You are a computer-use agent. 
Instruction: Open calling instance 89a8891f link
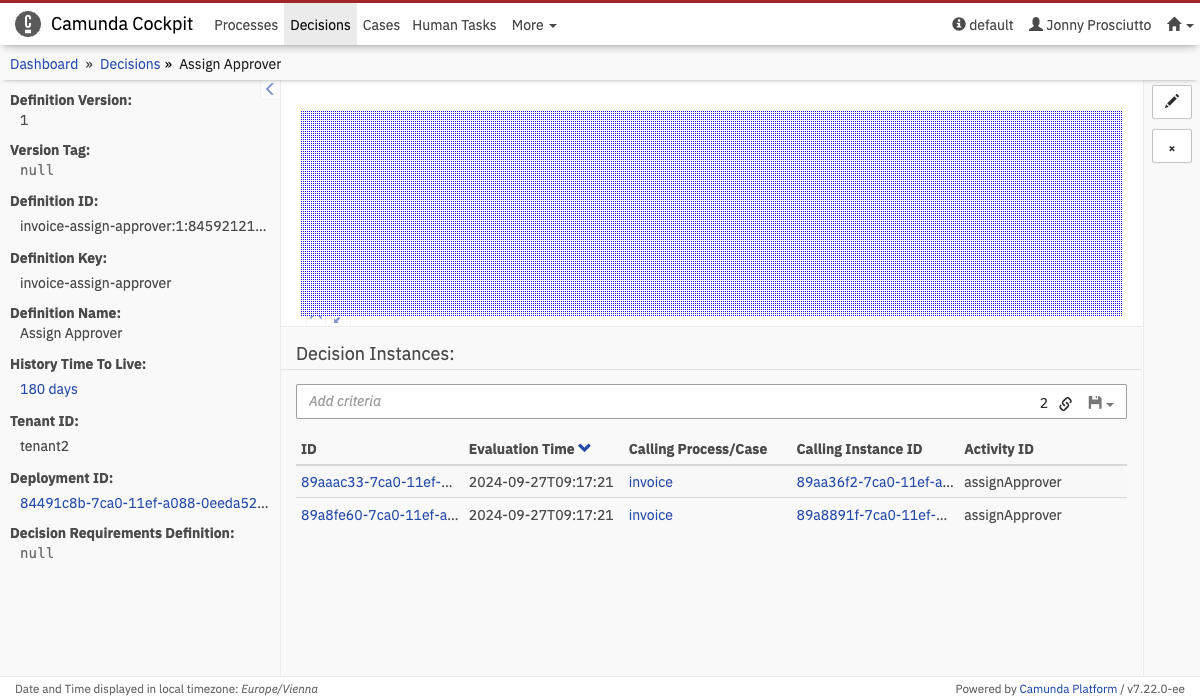871,515
